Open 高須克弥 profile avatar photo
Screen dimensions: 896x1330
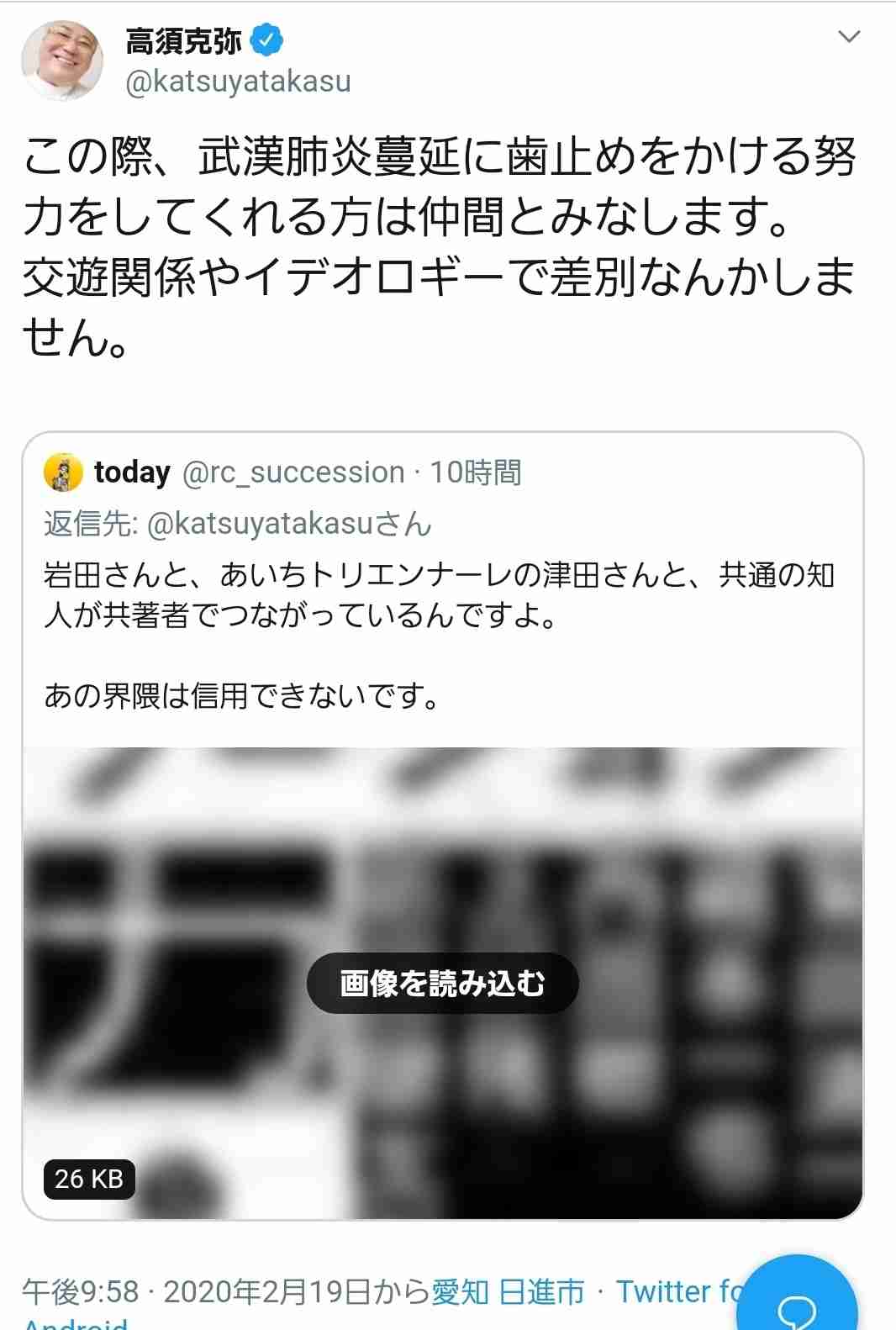(x=62, y=61)
